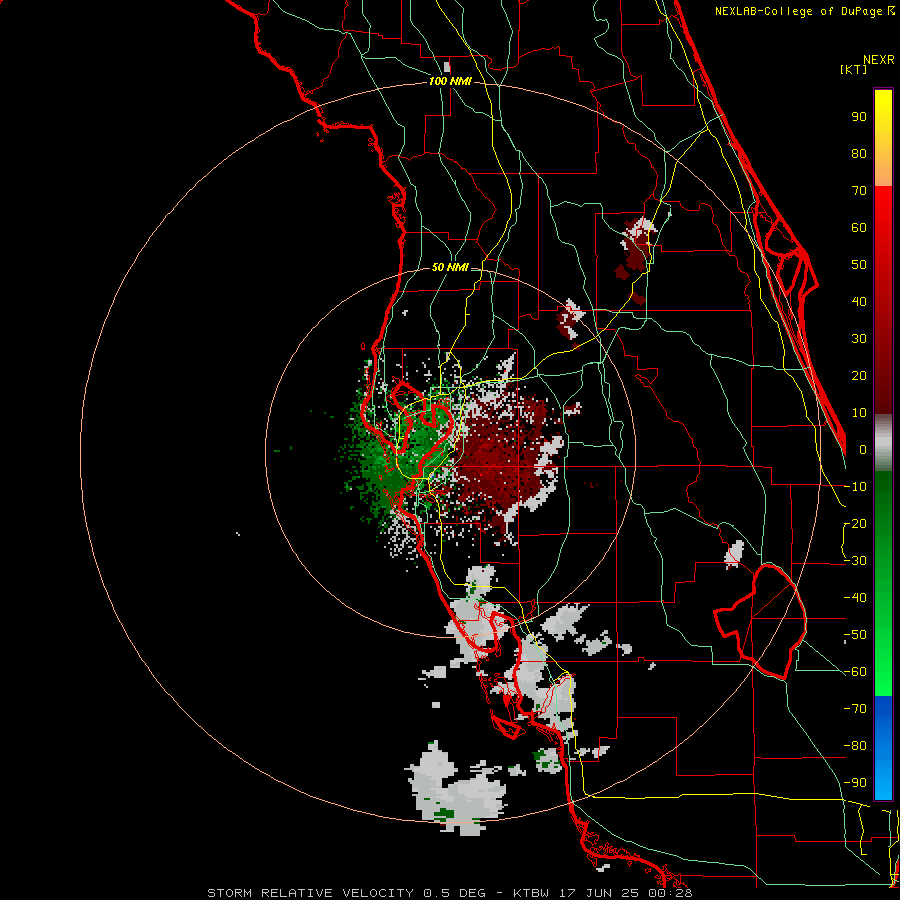Click the -50 value on velocity scale
This screenshot has height=900, width=900.
855,635
